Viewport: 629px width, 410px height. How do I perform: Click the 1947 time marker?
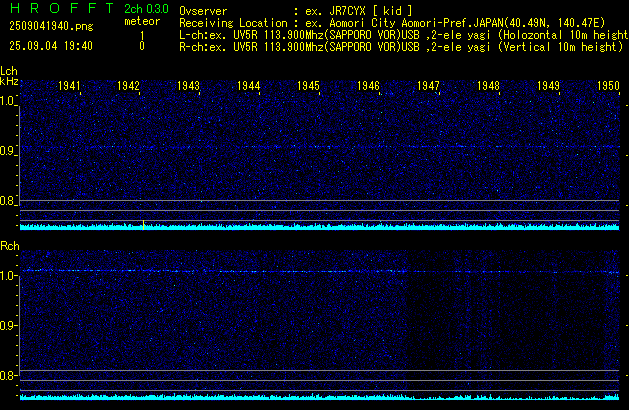pyautogui.click(x=428, y=86)
